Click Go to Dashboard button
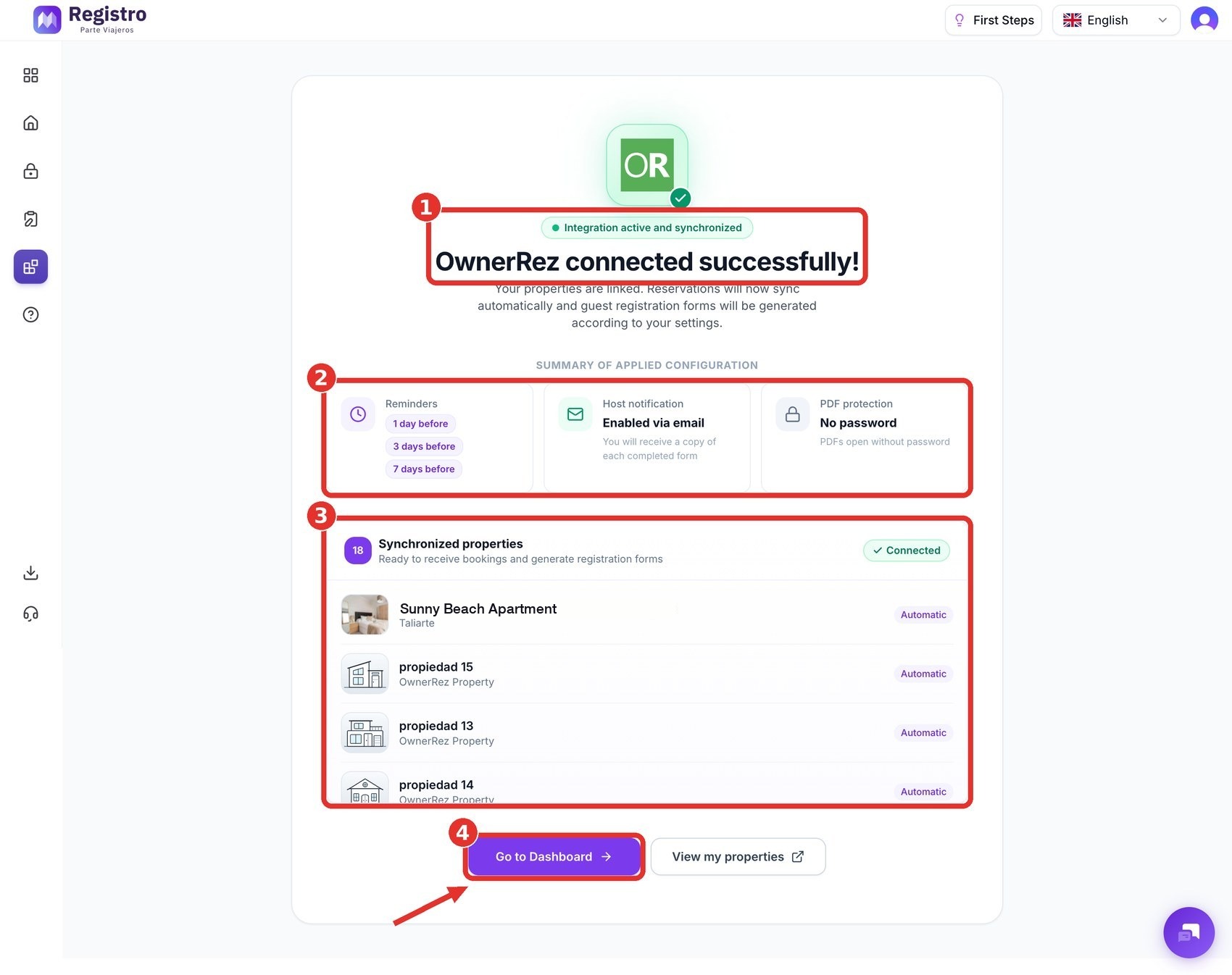Screen dimensions: 1232x975 554,857
